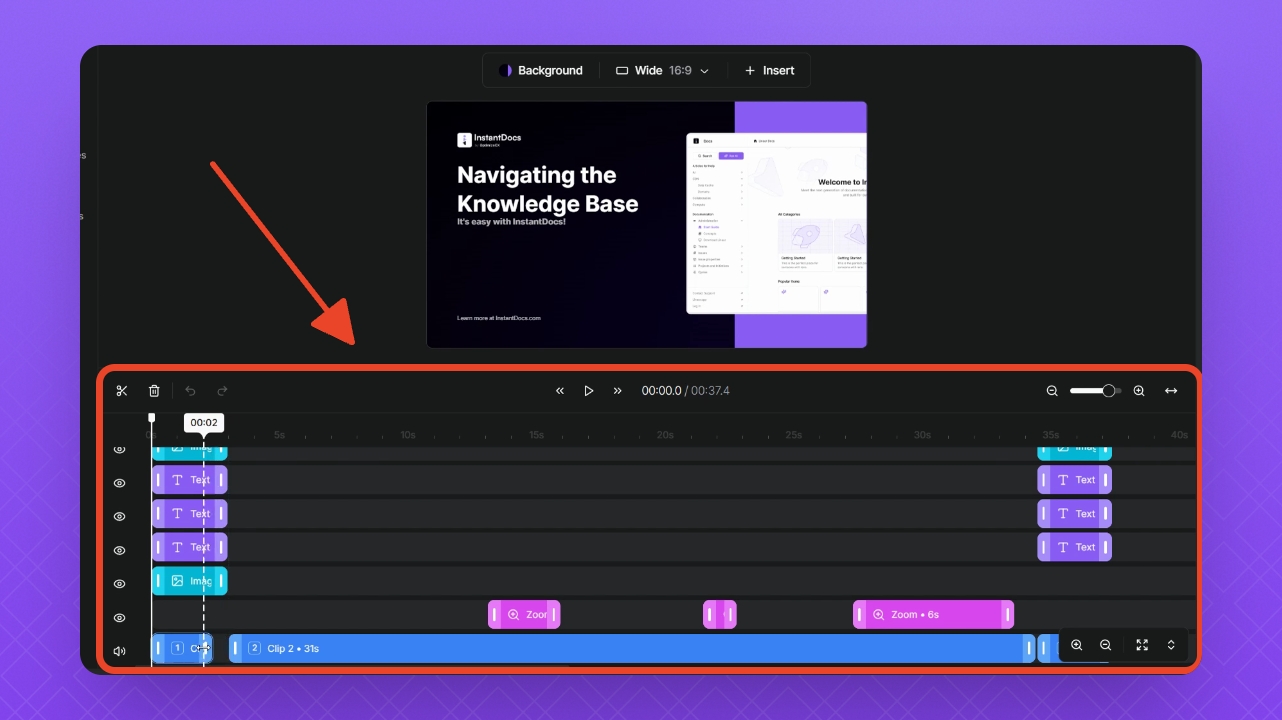
Task: Mute the clip track with the speaker icon
Action: tap(120, 651)
